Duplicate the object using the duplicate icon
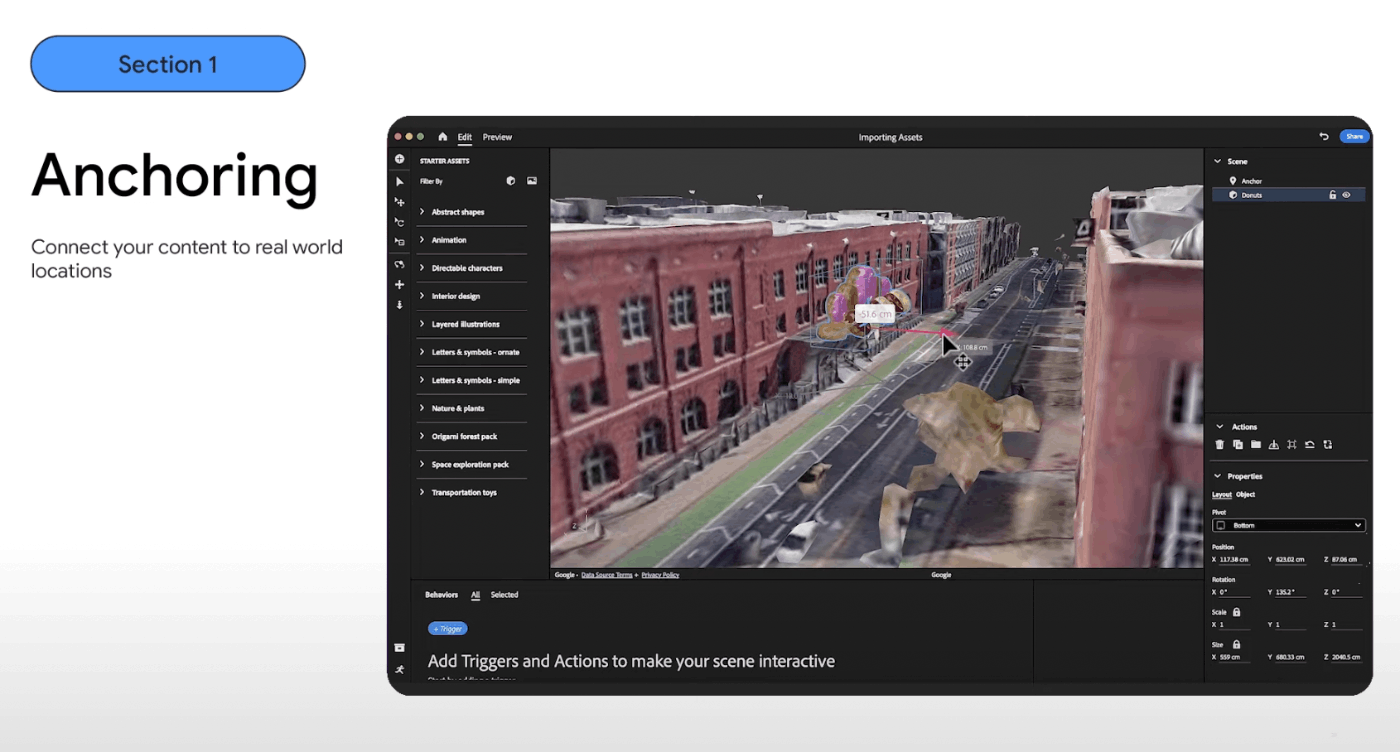 pos(1237,444)
